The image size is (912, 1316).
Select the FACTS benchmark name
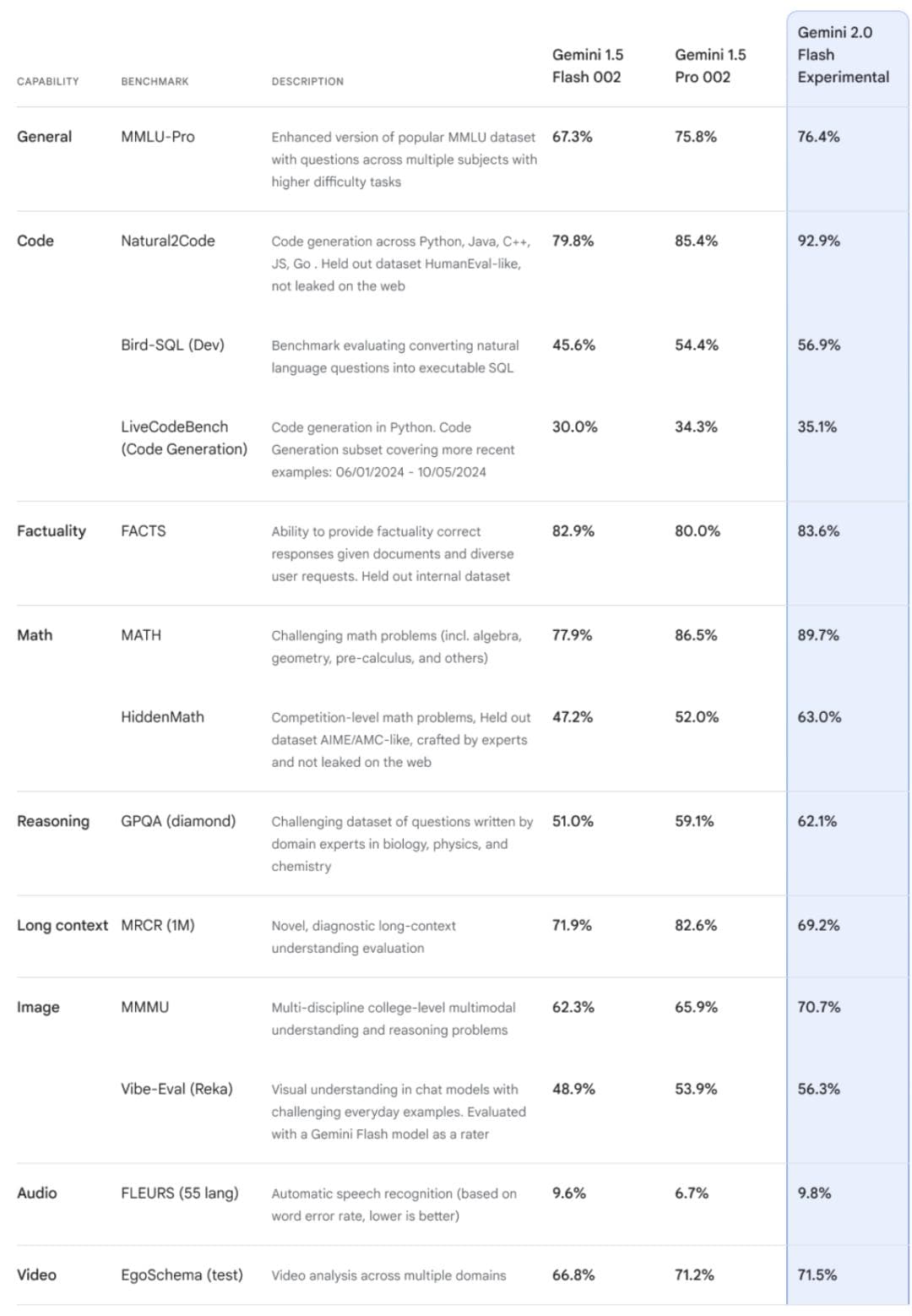coord(144,530)
